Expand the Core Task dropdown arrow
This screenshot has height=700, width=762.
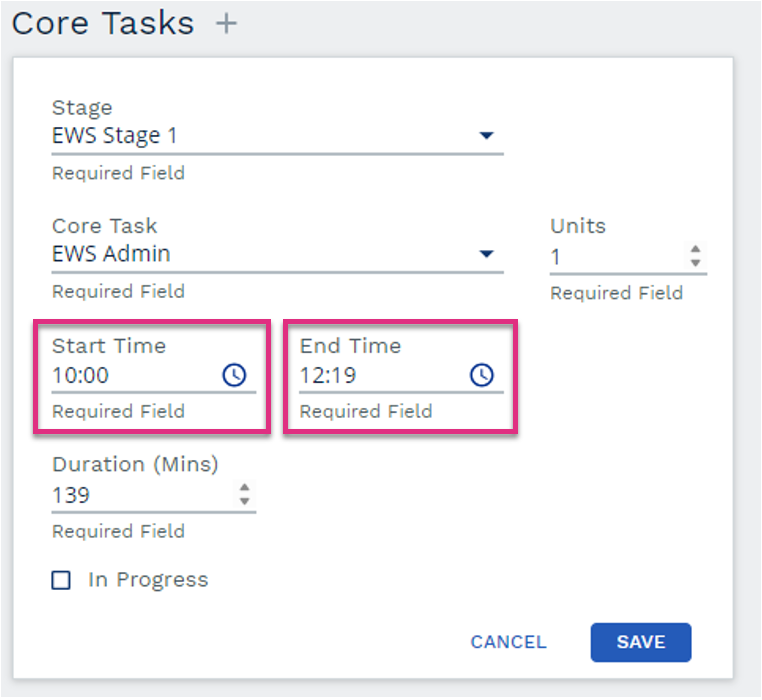[486, 253]
